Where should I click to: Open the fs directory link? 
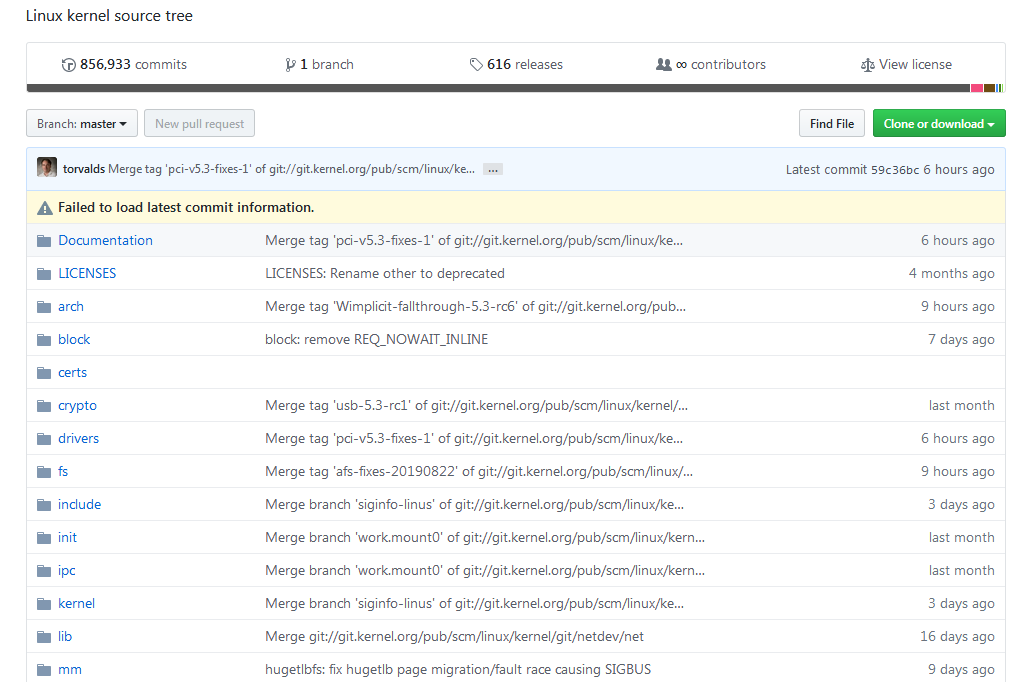coord(63,471)
